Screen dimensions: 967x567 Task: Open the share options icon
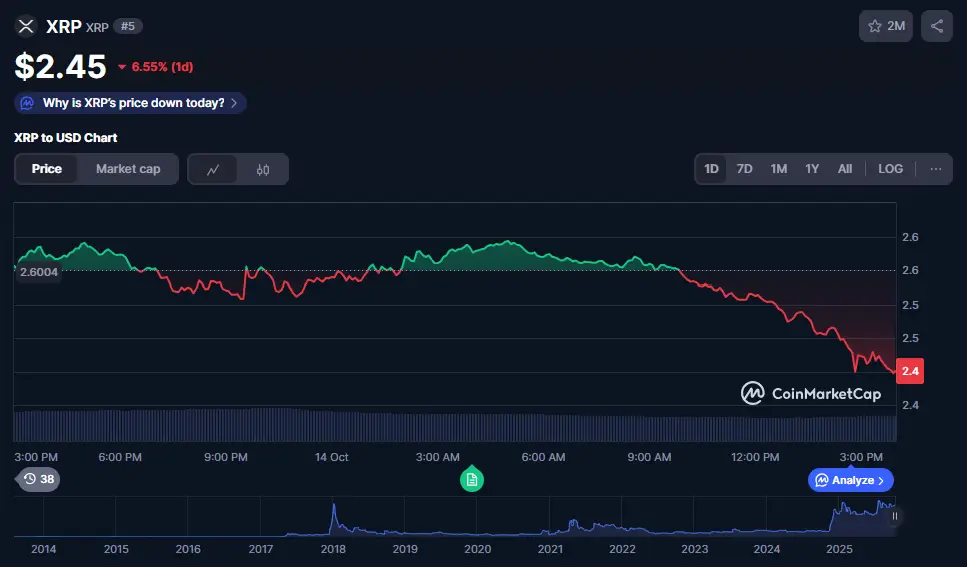[x=937, y=26]
